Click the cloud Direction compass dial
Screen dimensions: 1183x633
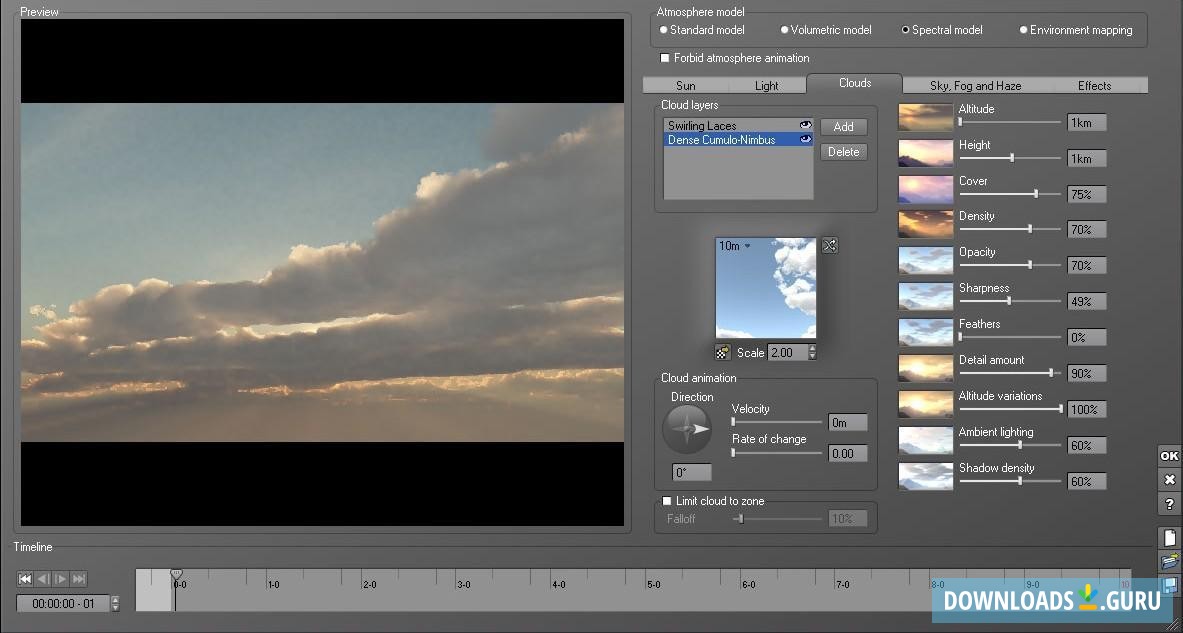(x=688, y=428)
